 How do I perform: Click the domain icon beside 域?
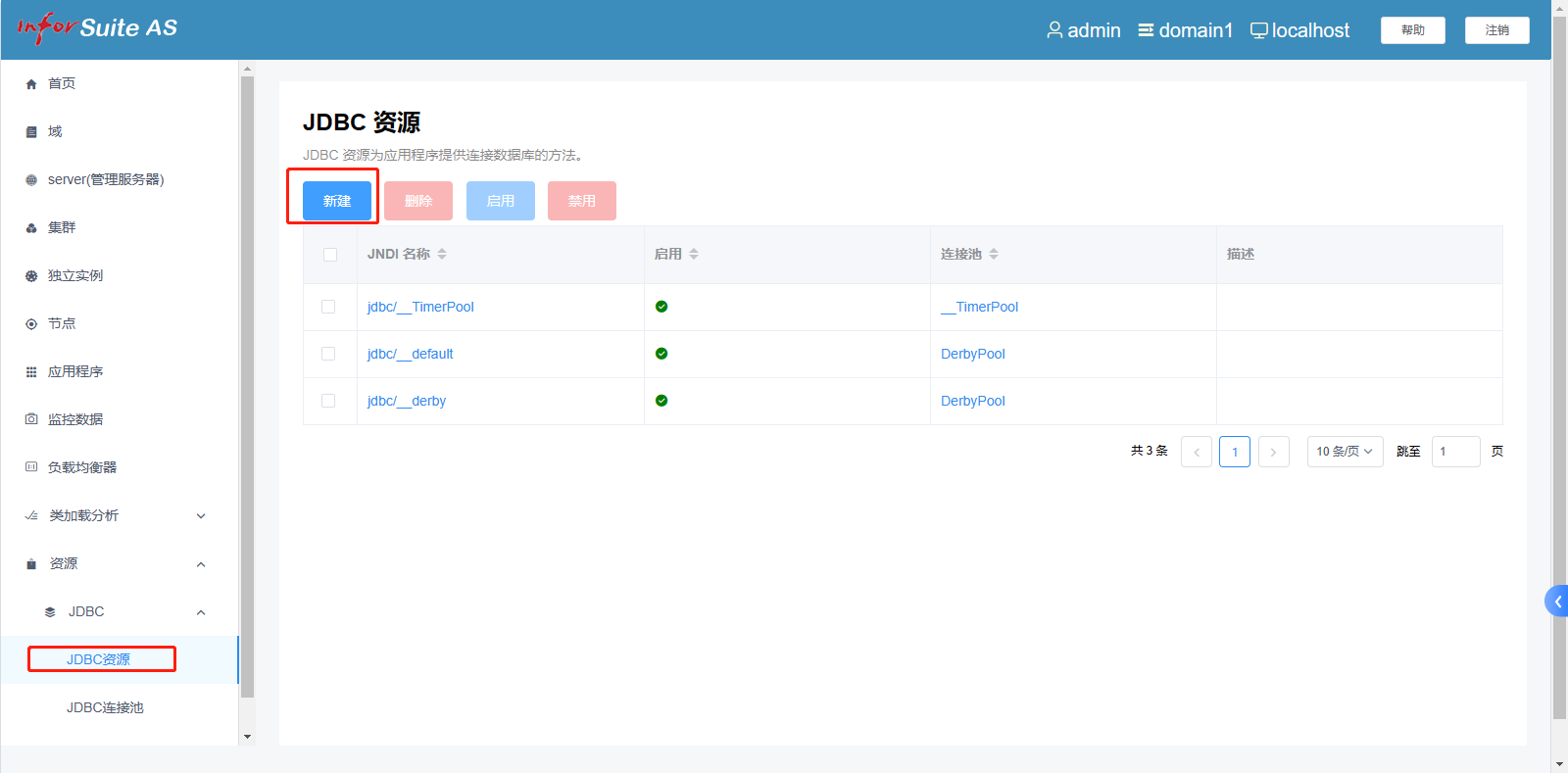pyautogui.click(x=31, y=132)
